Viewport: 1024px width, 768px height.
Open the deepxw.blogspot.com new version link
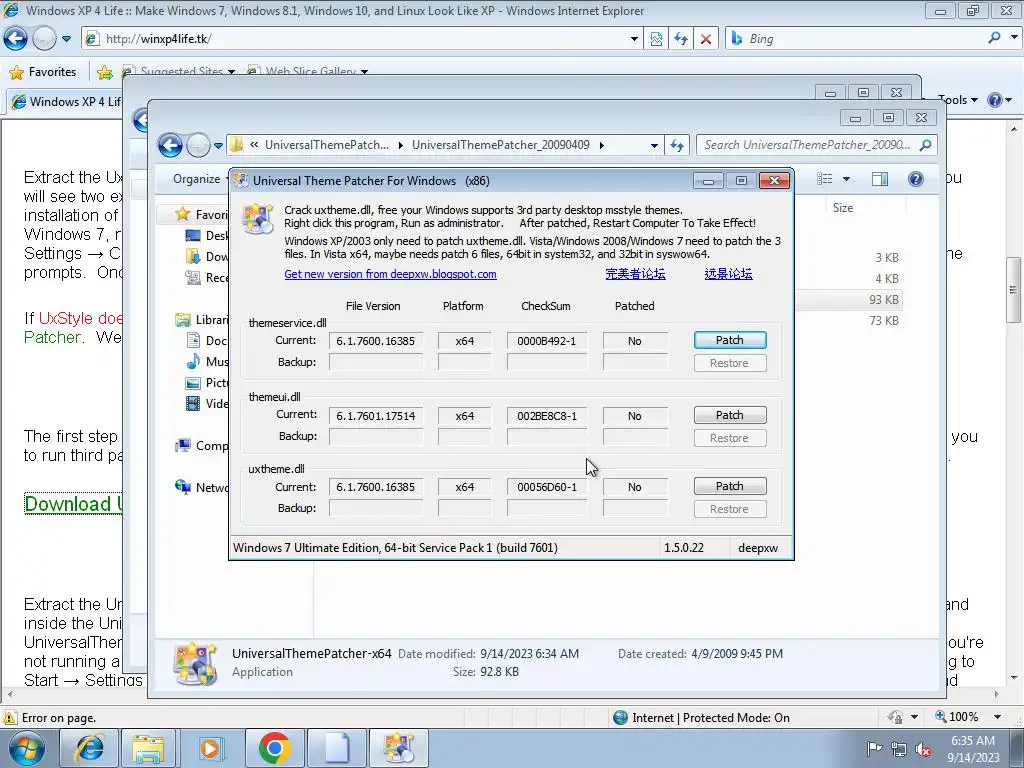390,274
